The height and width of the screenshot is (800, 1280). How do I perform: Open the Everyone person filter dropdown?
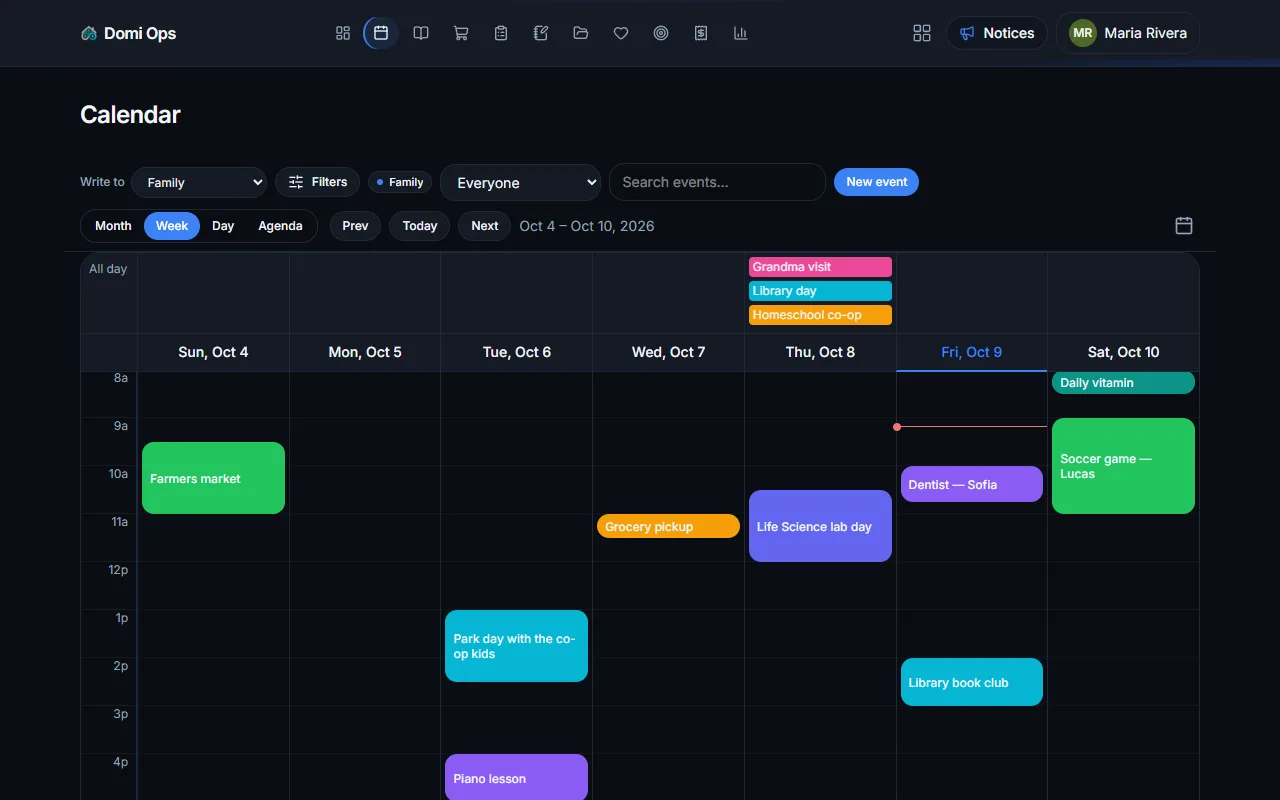click(x=520, y=182)
